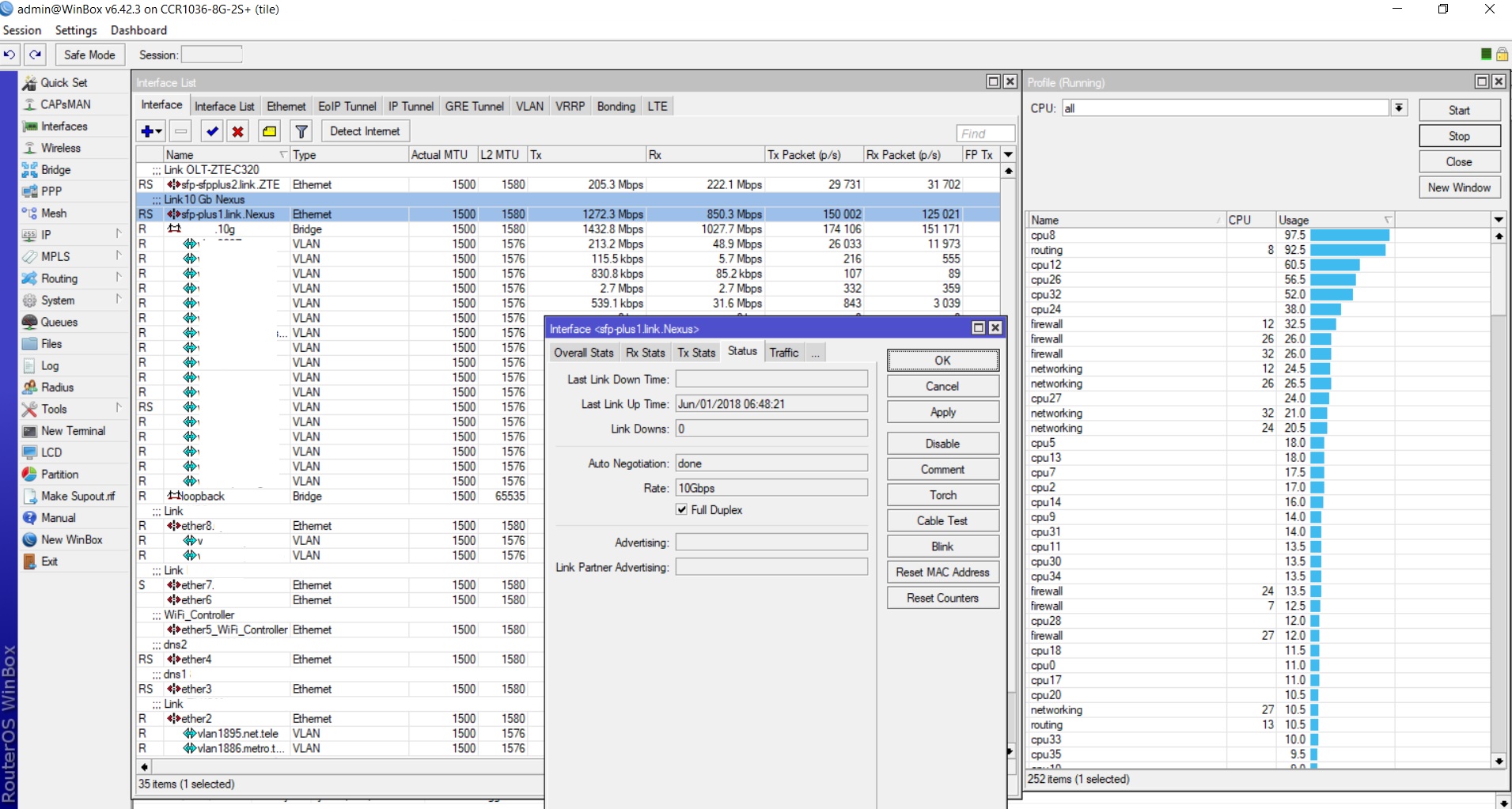The height and width of the screenshot is (809, 1512).
Task: Click the blue checkmark enable icon
Action: pos(211,131)
